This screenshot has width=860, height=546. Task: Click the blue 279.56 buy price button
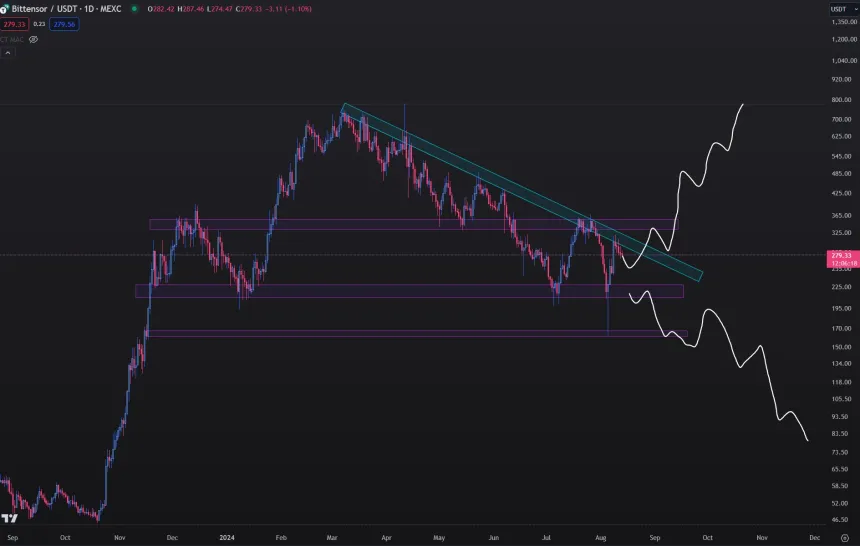64,24
